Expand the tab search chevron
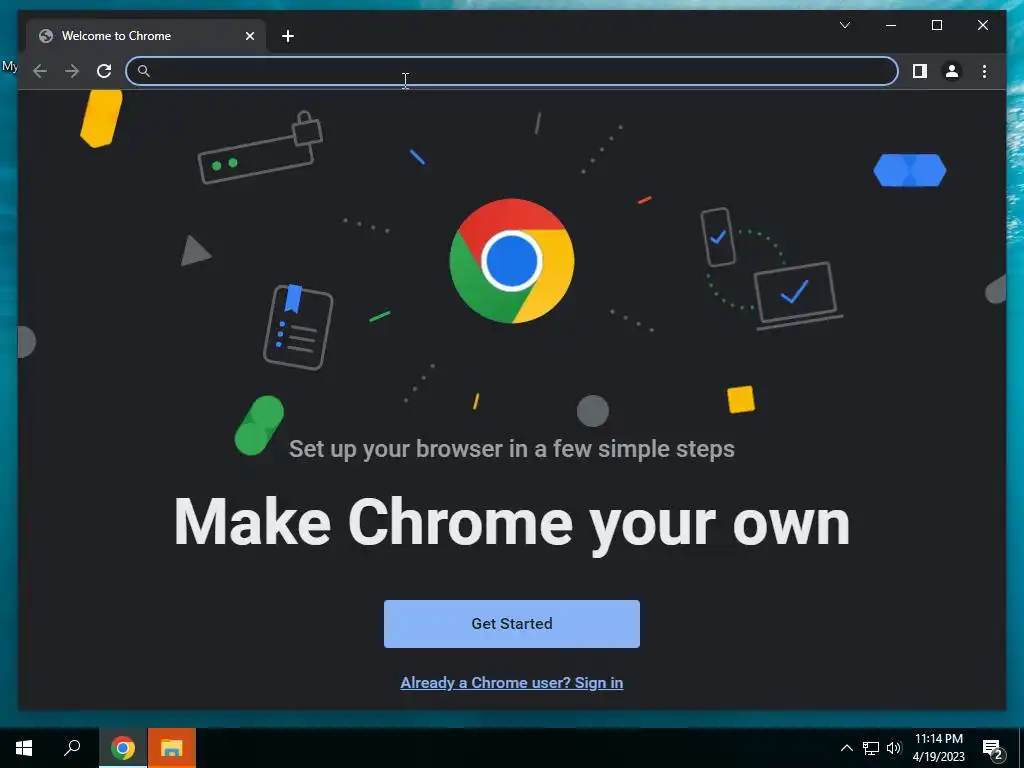 click(x=844, y=25)
